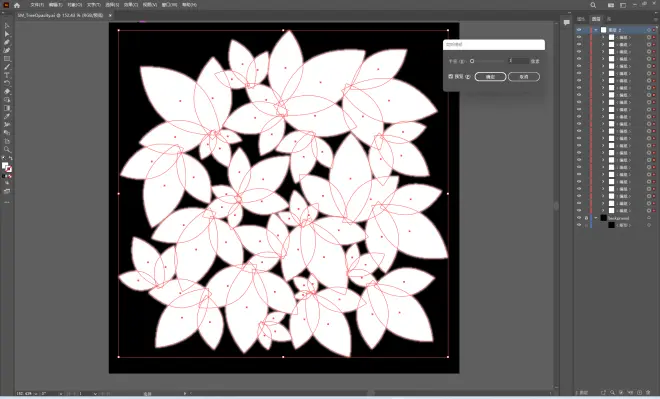
Task: Open the File menu (文件)
Action: pyautogui.click(x=37, y=5)
